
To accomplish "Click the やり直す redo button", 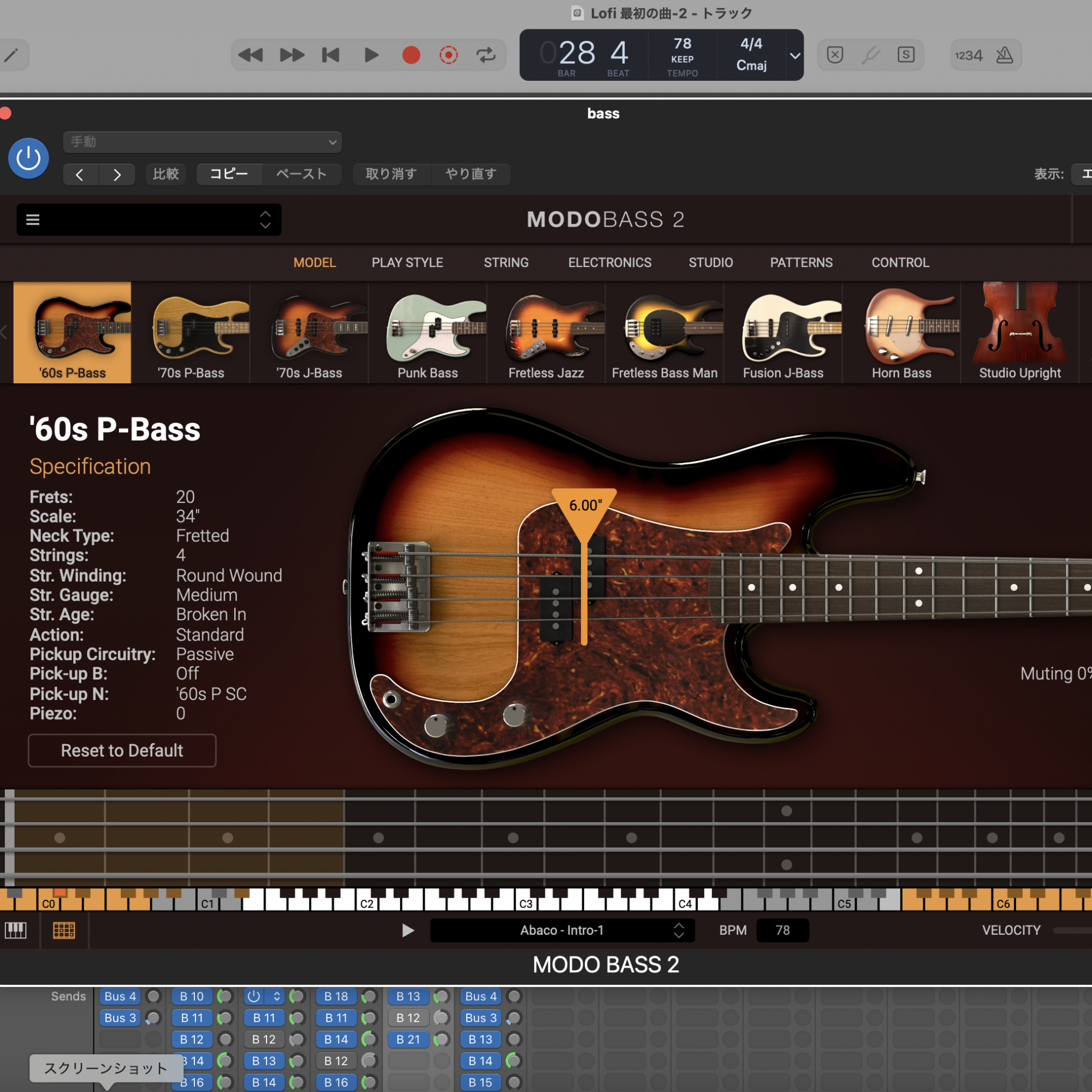I will point(471,174).
